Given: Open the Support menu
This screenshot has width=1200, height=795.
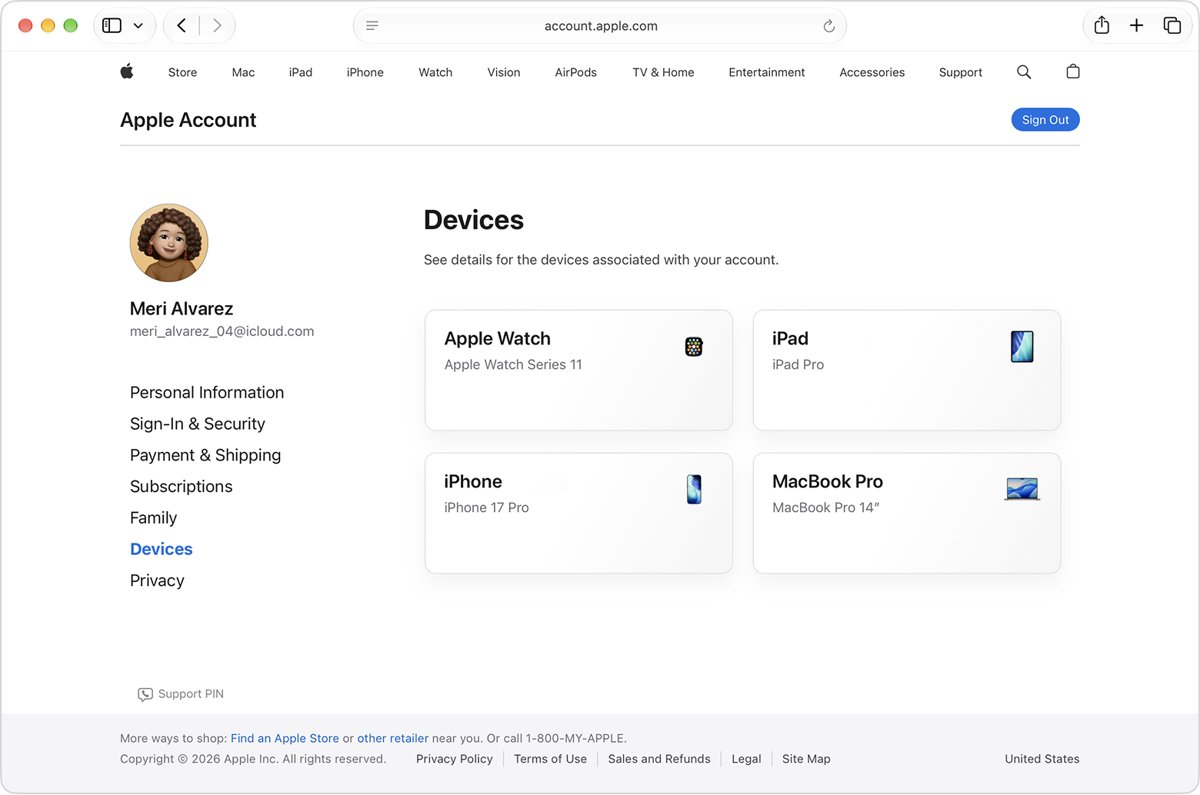Looking at the screenshot, I should [960, 72].
